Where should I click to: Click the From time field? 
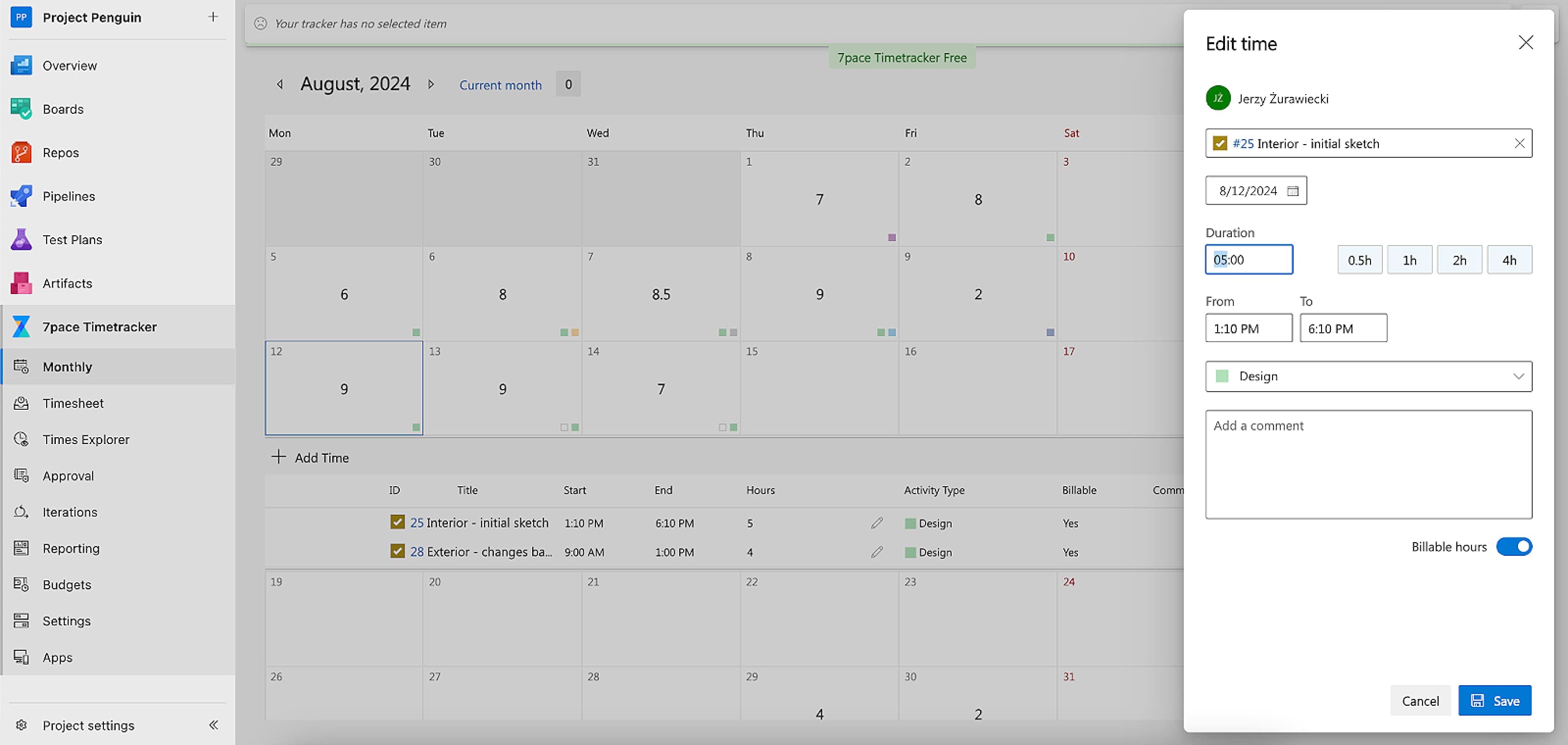pyautogui.click(x=1249, y=328)
